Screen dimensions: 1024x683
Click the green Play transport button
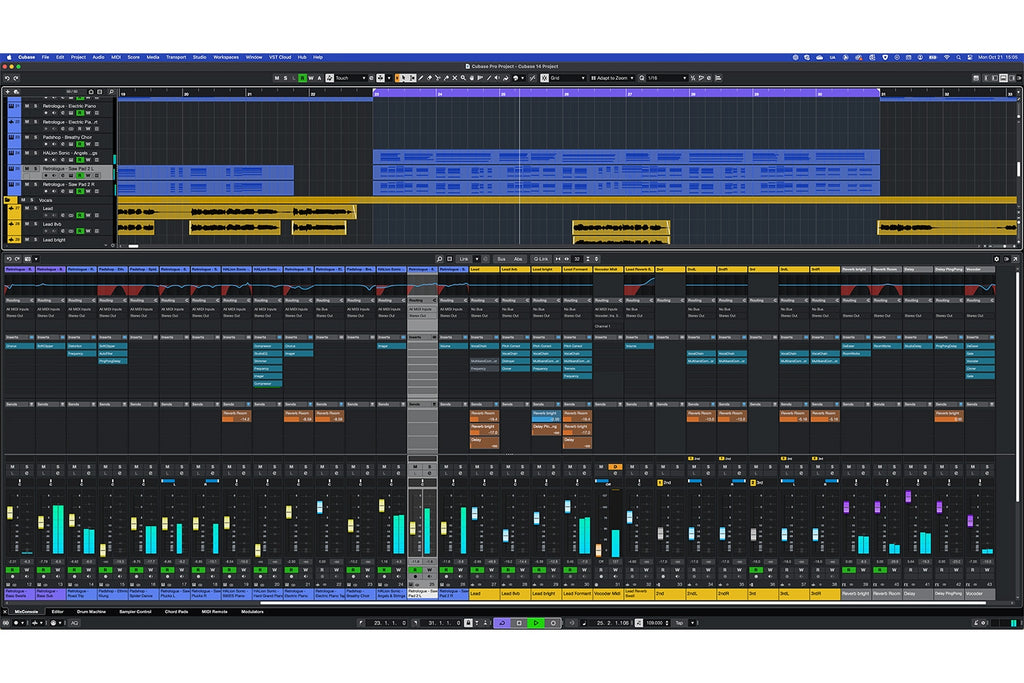tap(536, 623)
